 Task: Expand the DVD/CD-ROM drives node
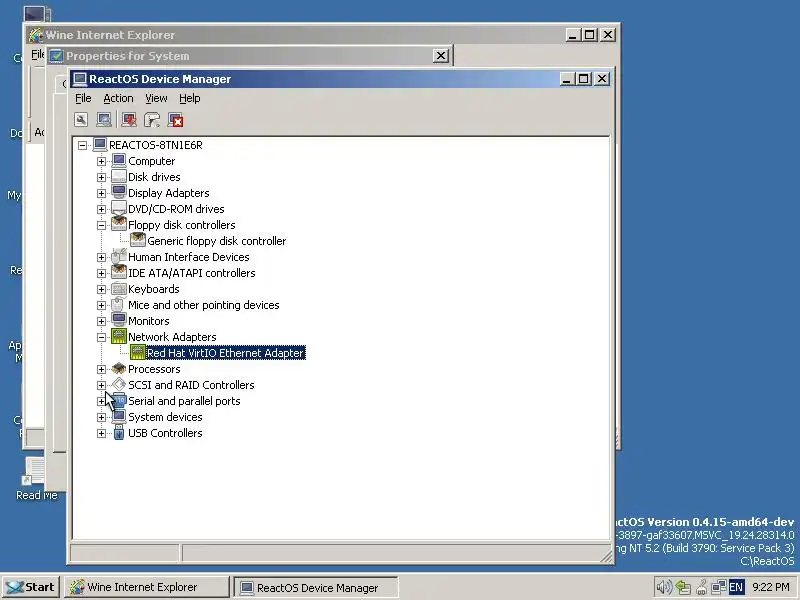click(101, 209)
